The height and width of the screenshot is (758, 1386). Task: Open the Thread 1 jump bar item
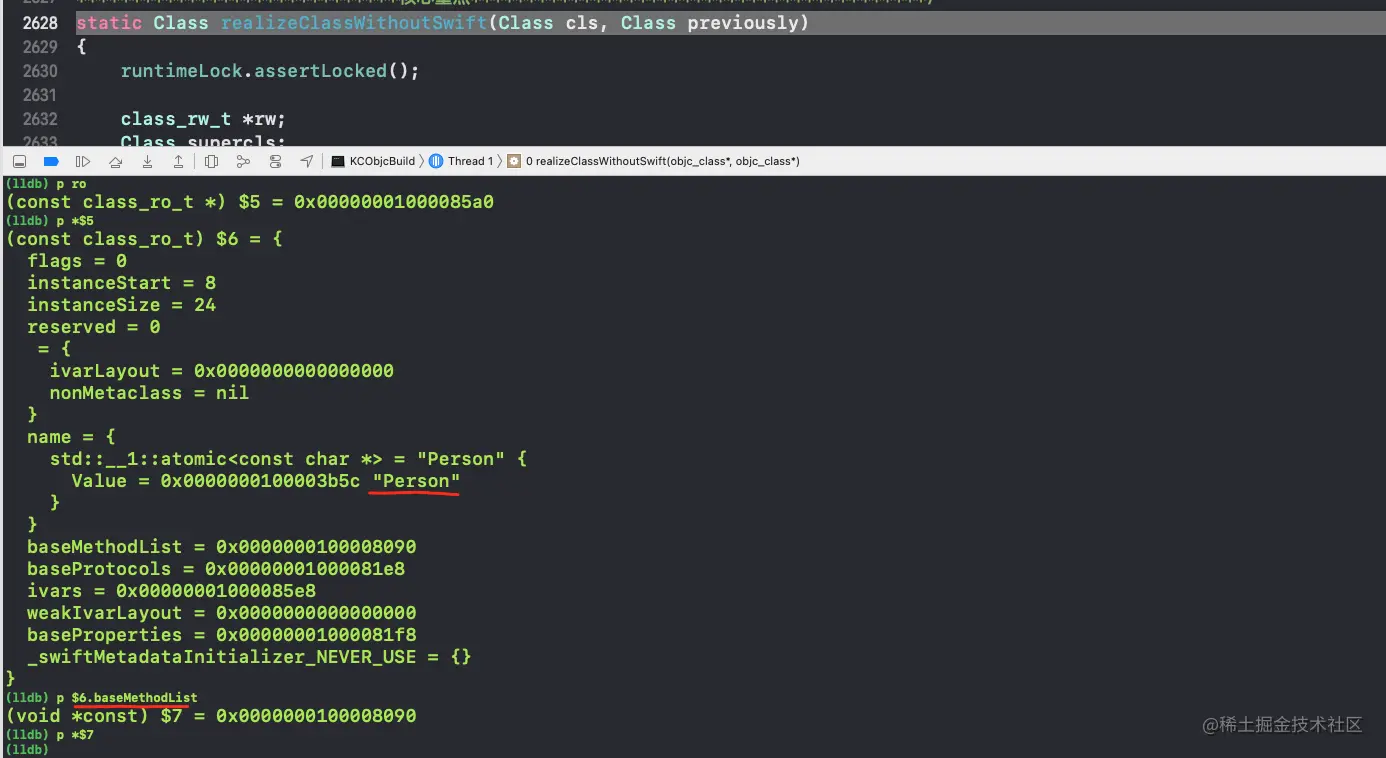(462, 161)
